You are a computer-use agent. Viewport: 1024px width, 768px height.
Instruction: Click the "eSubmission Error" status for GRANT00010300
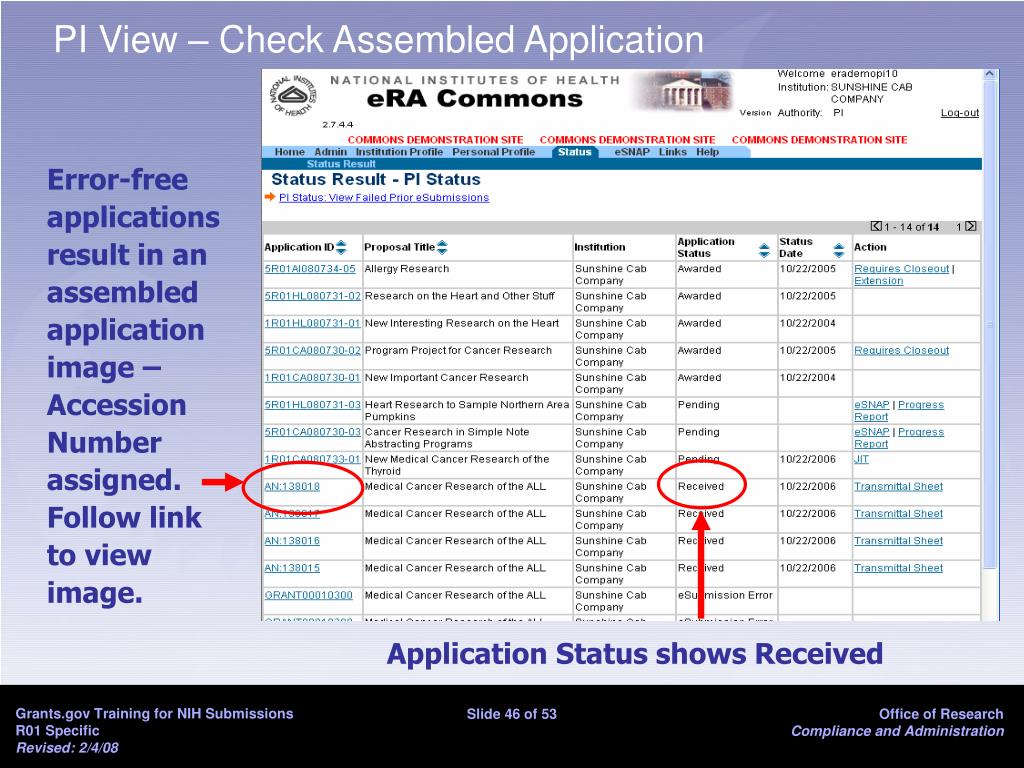tap(725, 596)
